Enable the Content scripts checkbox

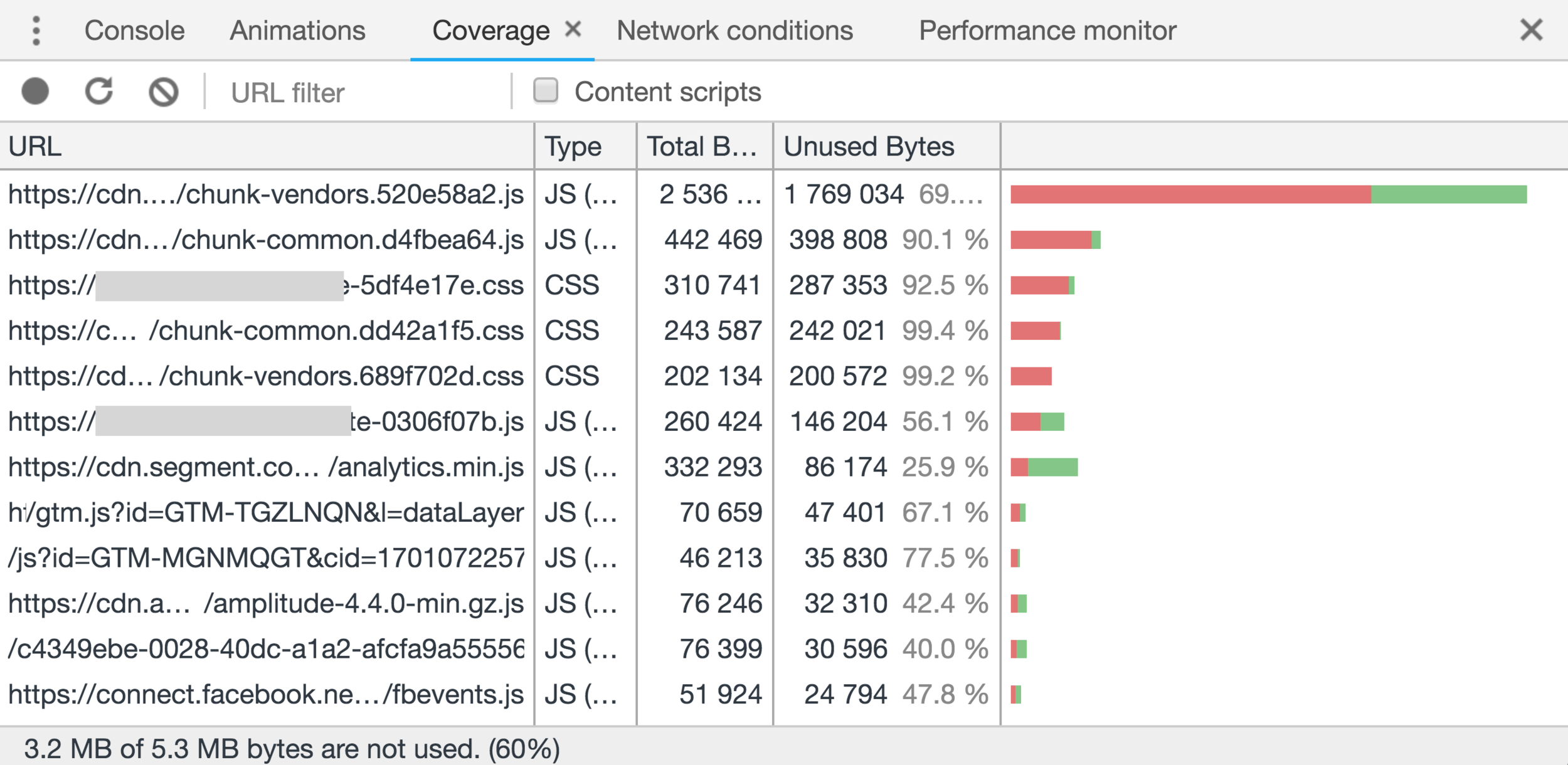tap(546, 90)
